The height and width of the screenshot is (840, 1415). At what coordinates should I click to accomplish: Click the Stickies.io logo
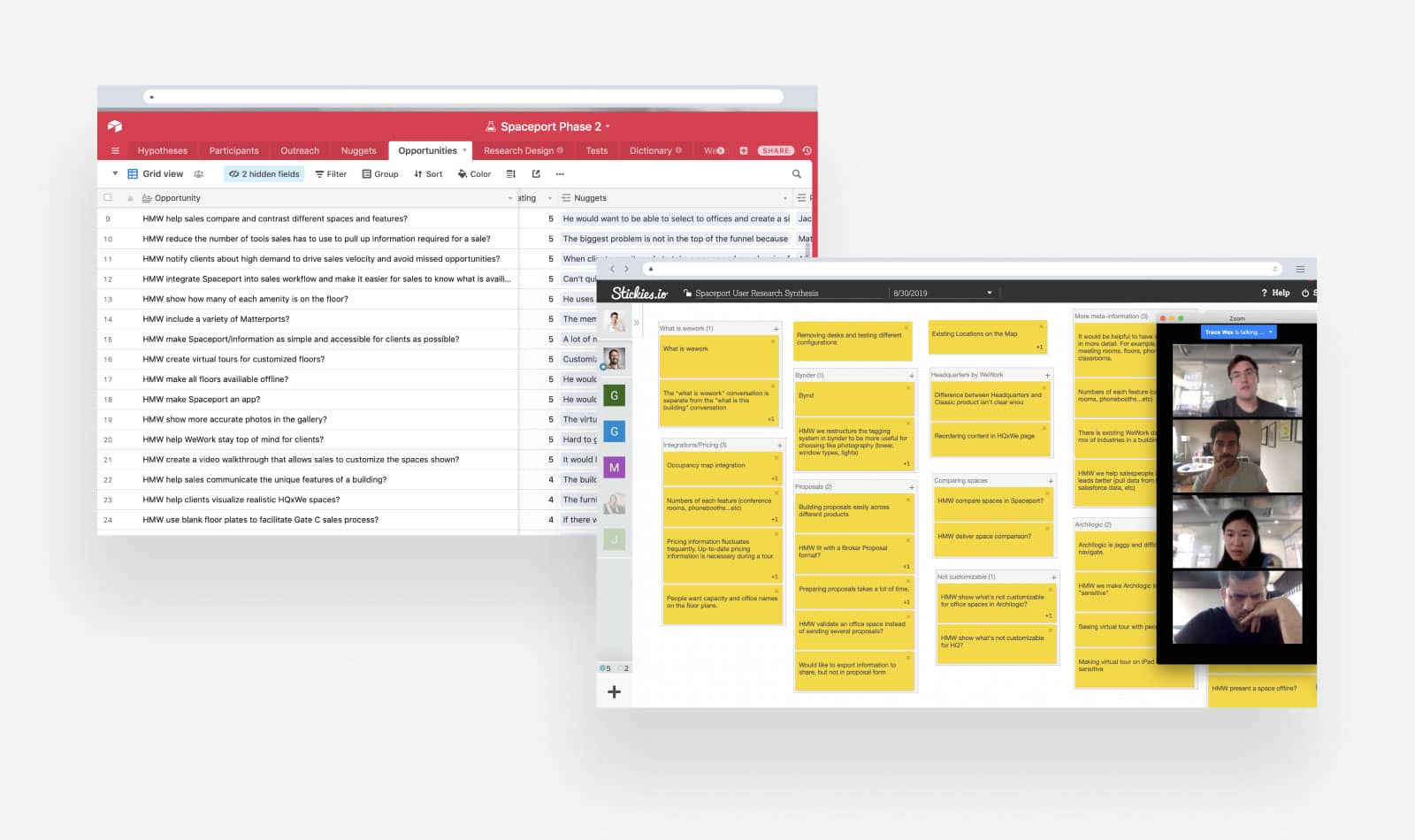(x=639, y=293)
